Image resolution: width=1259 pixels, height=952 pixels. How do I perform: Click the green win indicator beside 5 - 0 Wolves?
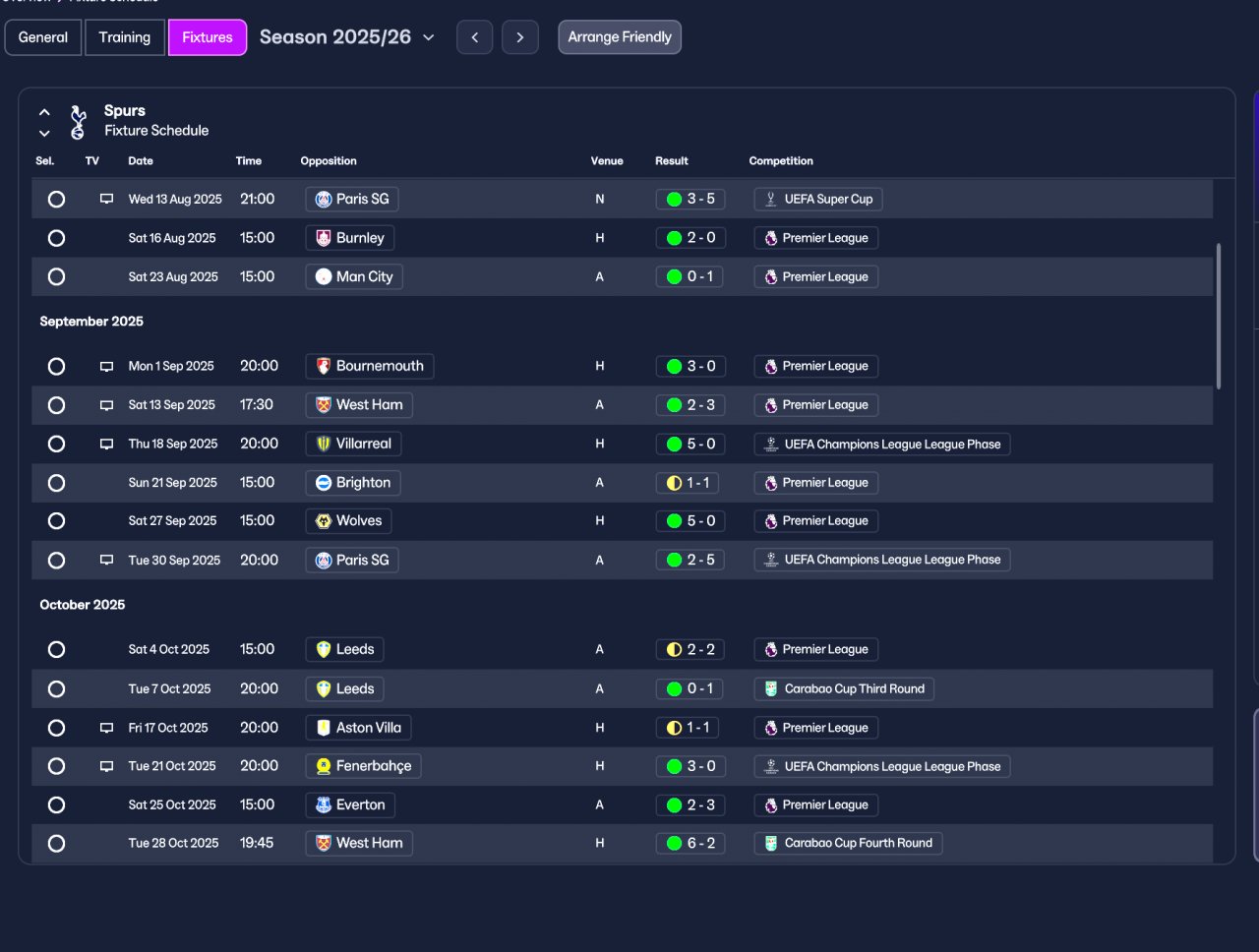(674, 521)
